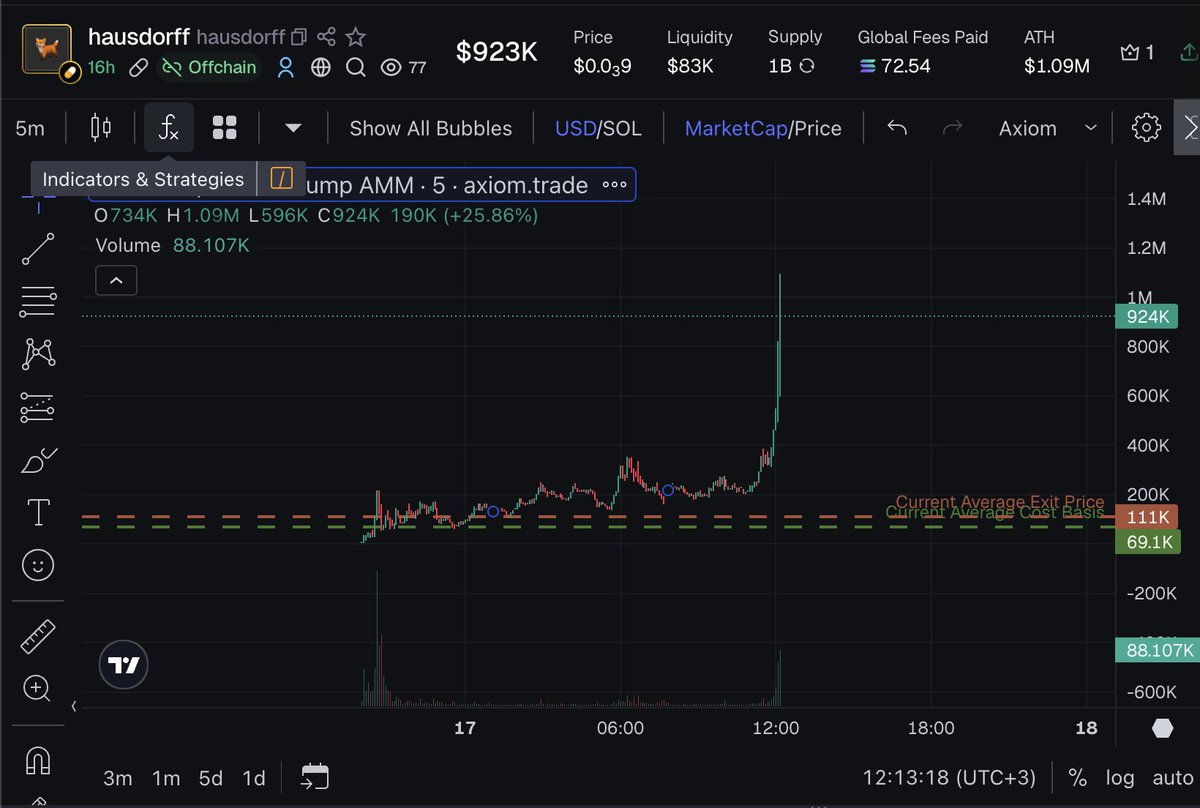Viewport: 1200px width, 808px height.
Task: Set range to 1m
Action: 166,778
